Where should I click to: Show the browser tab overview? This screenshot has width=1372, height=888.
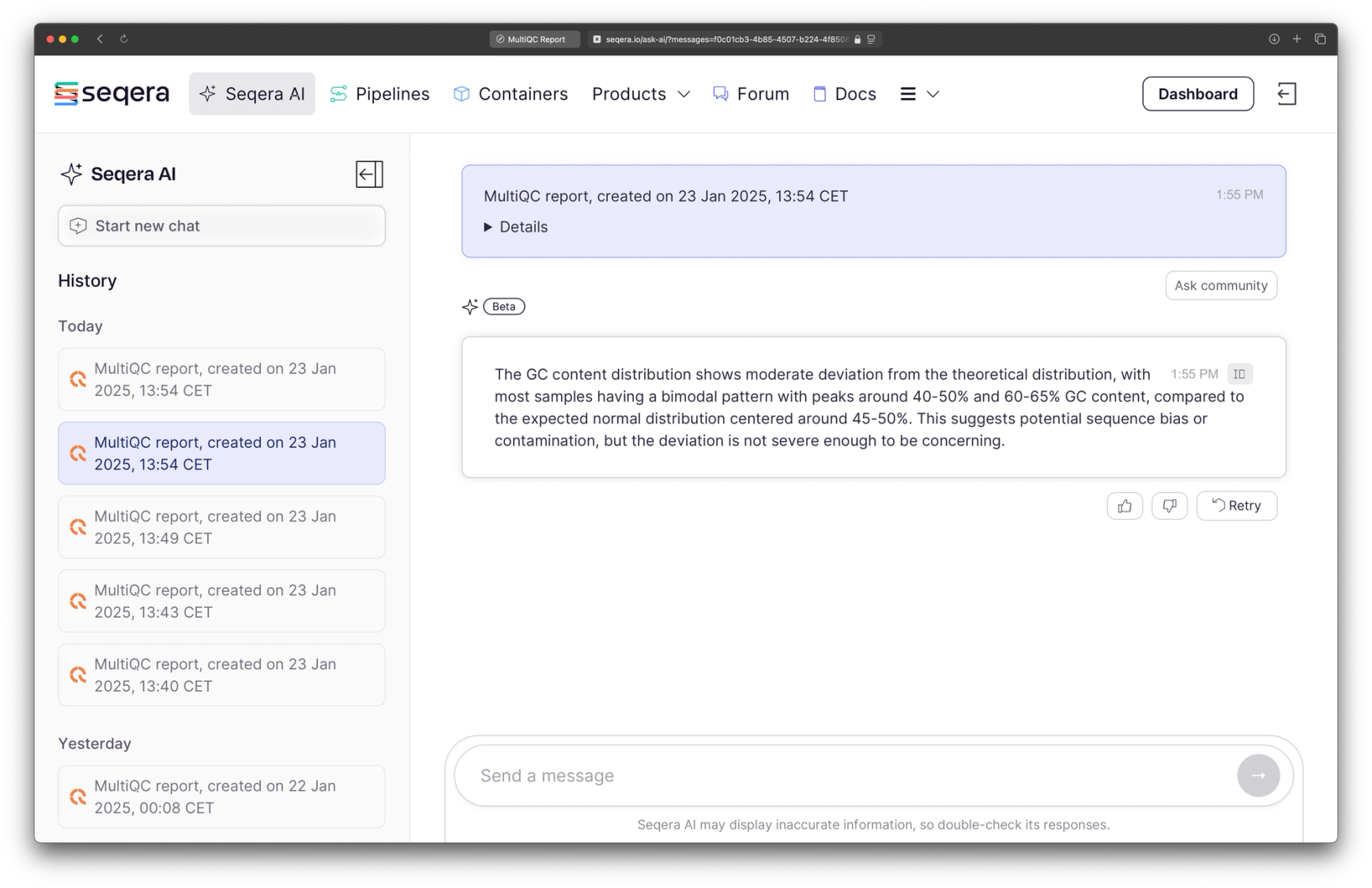[x=1320, y=39]
